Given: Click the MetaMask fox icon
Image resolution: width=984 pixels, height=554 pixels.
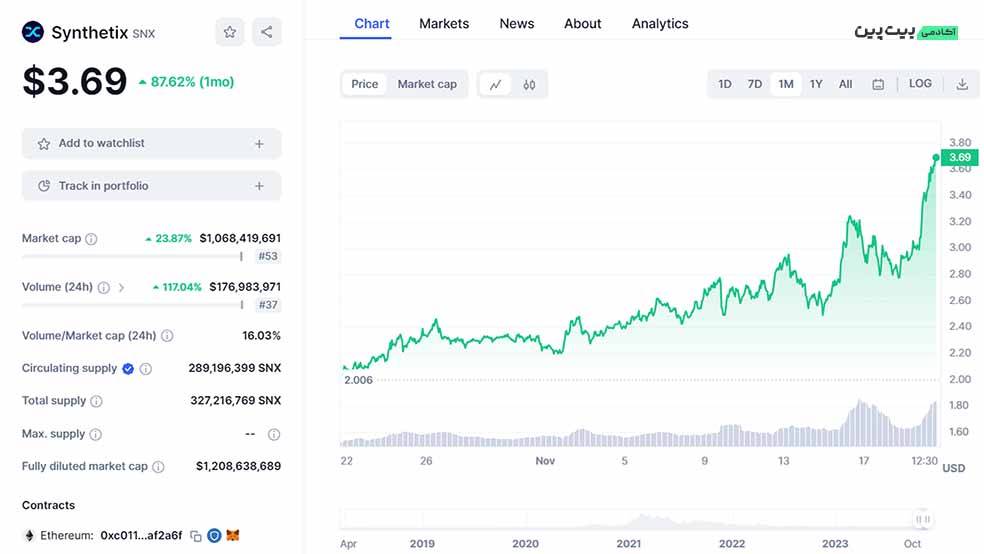Looking at the screenshot, I should point(233,536).
